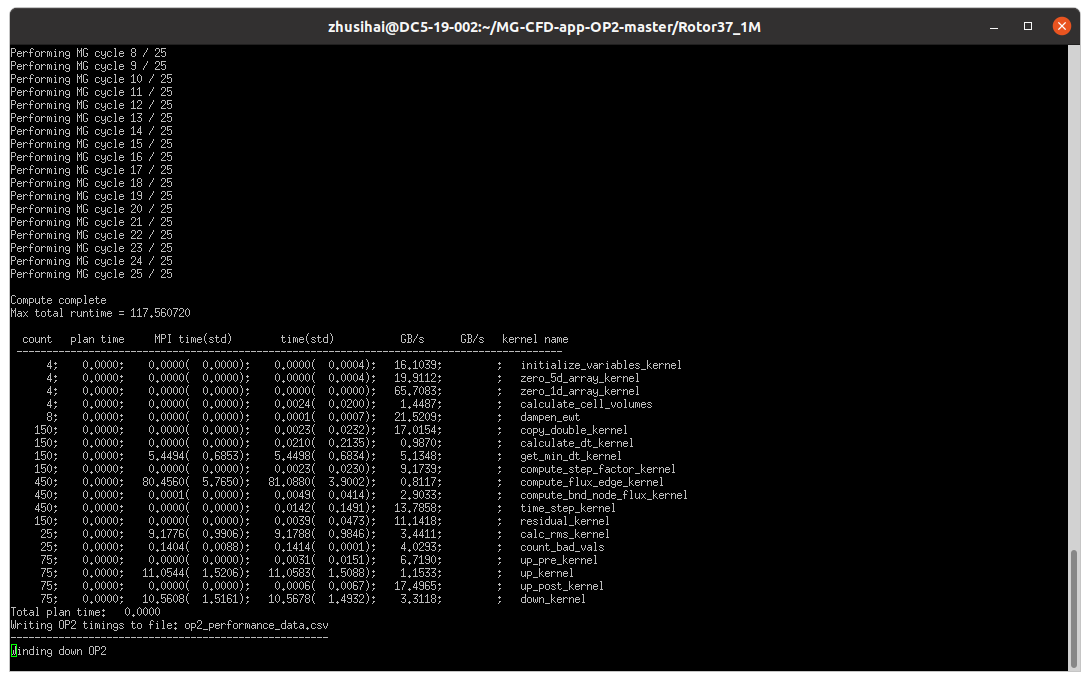Close the terminal window
Viewport: 1090px width, 681px height.
click(1061, 26)
